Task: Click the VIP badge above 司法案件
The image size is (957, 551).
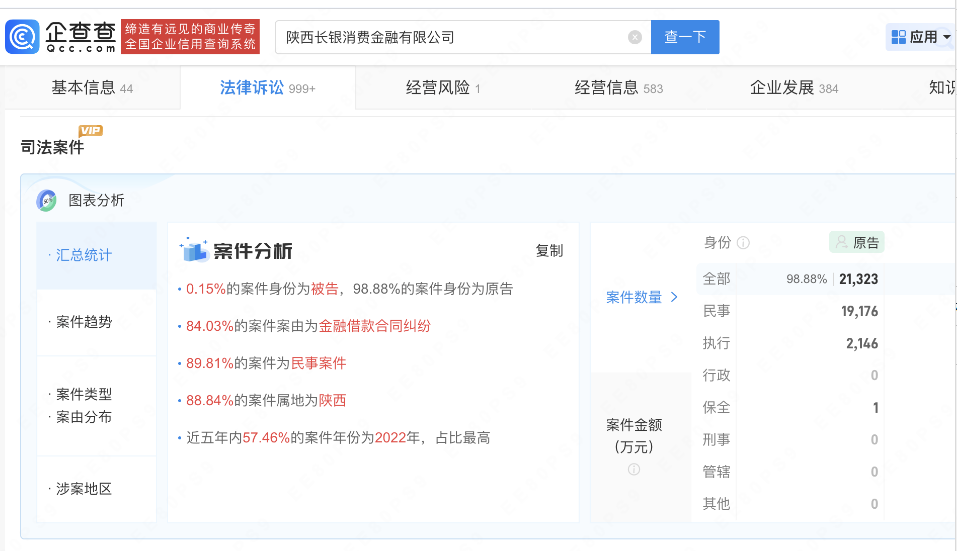Action: point(91,131)
